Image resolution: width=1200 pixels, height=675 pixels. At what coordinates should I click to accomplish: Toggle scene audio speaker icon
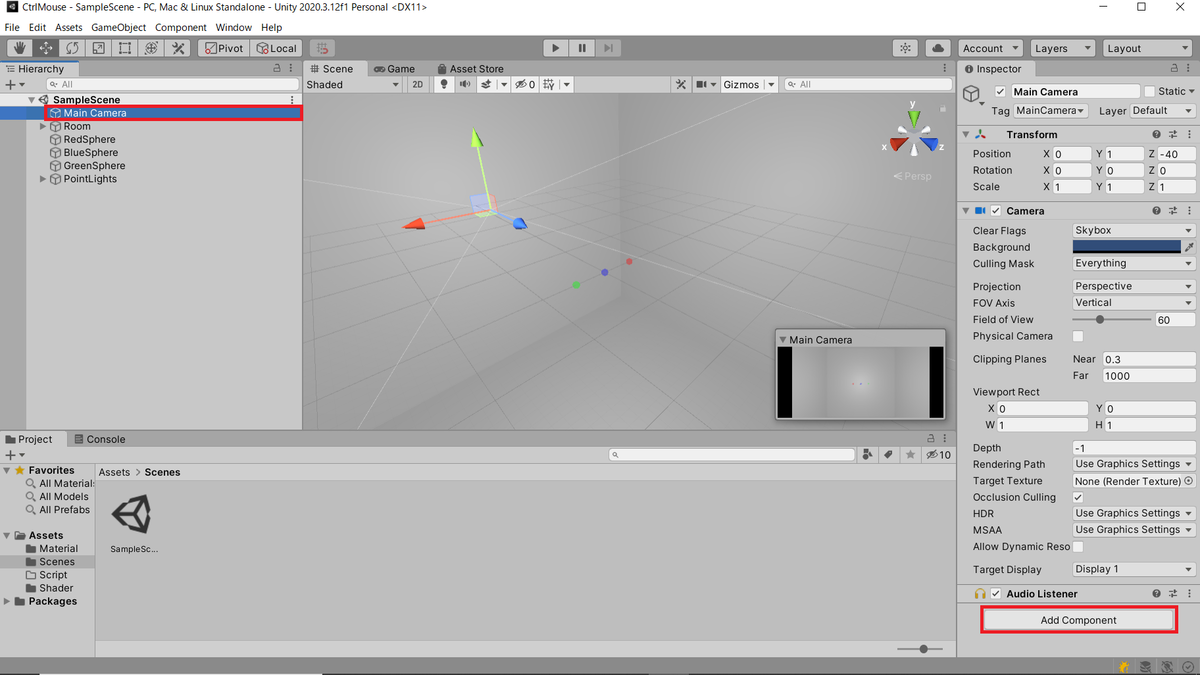[465, 85]
